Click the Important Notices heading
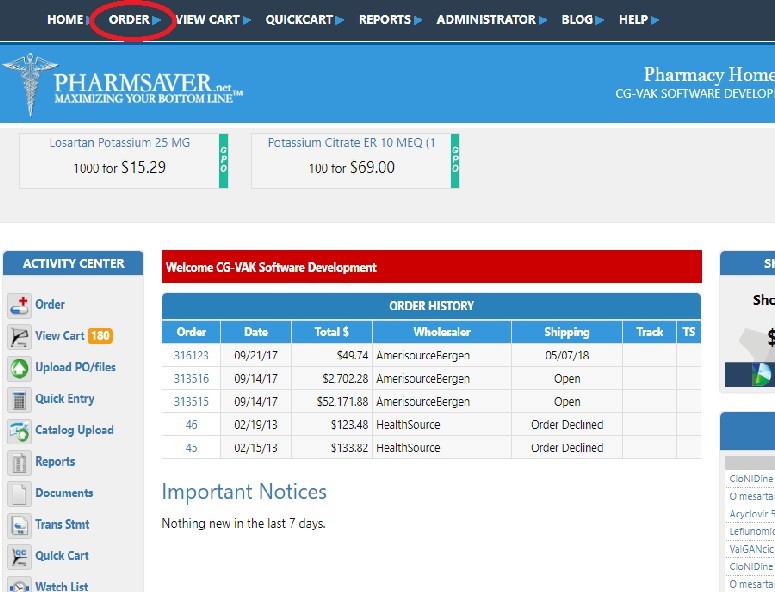Viewport: 775px width, 592px height. point(244,492)
